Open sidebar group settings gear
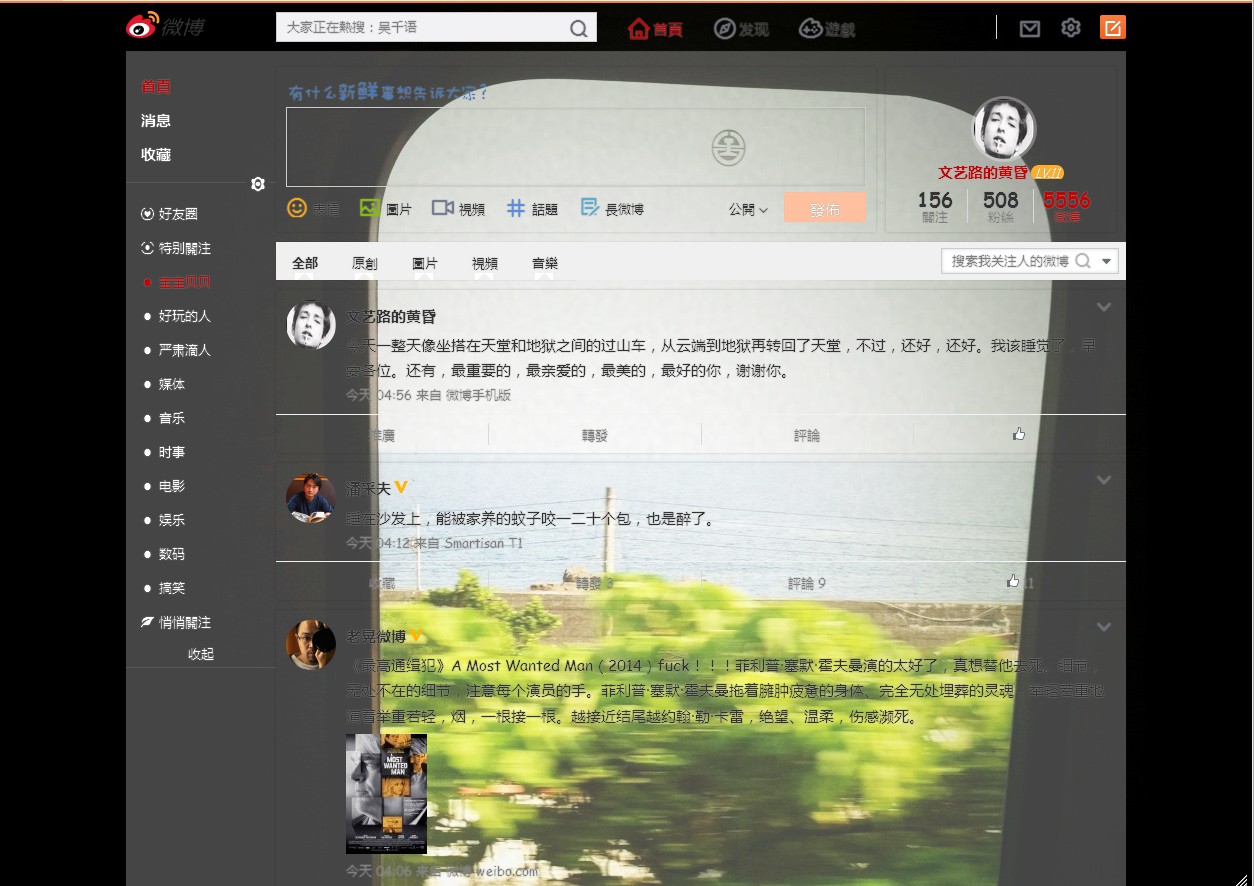Image resolution: width=1254 pixels, height=886 pixels. (258, 184)
